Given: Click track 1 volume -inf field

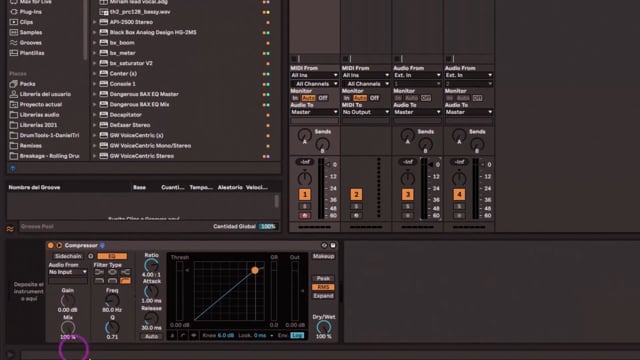Looking at the screenshot, I should pos(304,162).
